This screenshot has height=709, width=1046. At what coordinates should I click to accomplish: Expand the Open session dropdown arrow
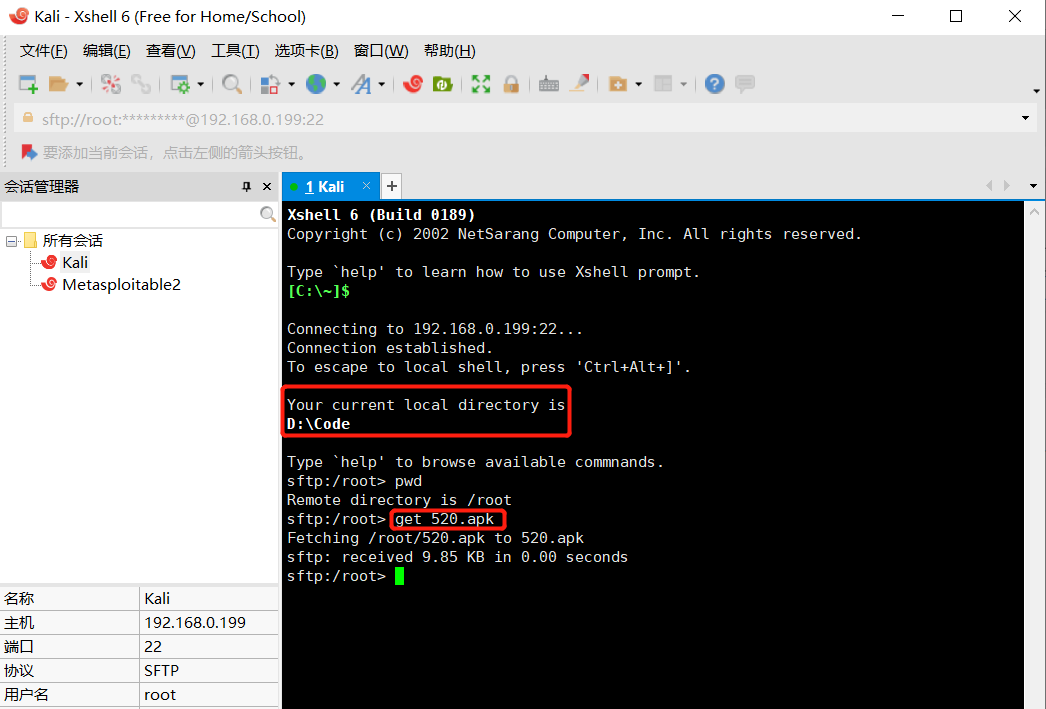(79, 84)
